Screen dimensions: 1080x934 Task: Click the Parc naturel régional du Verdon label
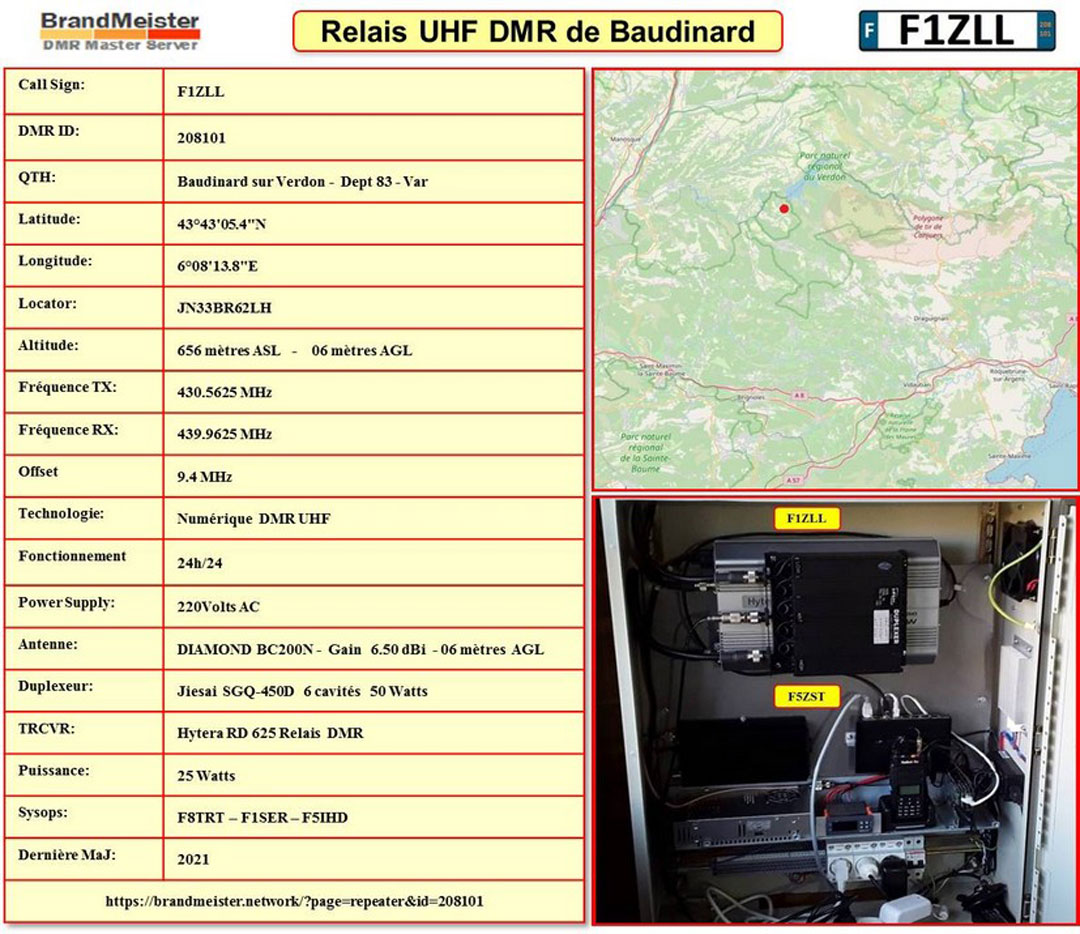[823, 167]
